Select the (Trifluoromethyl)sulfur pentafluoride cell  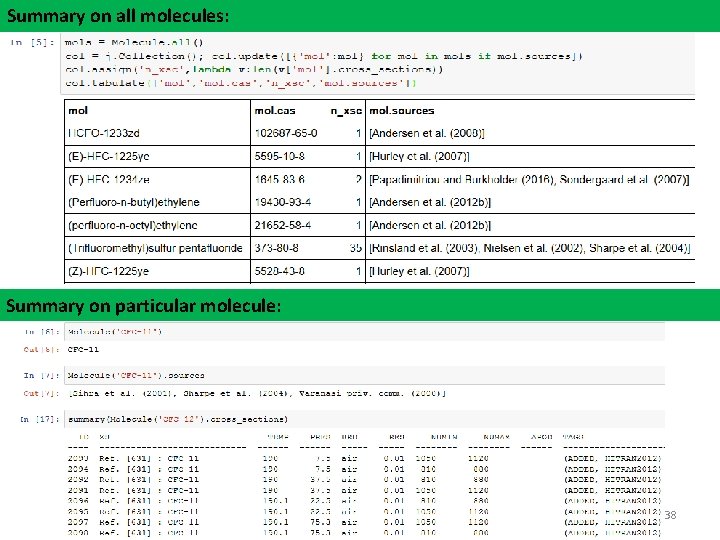click(155, 248)
